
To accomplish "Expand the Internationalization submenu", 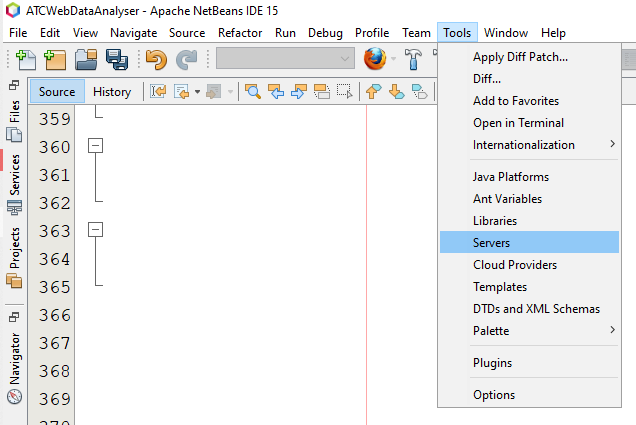I will pos(529,145).
